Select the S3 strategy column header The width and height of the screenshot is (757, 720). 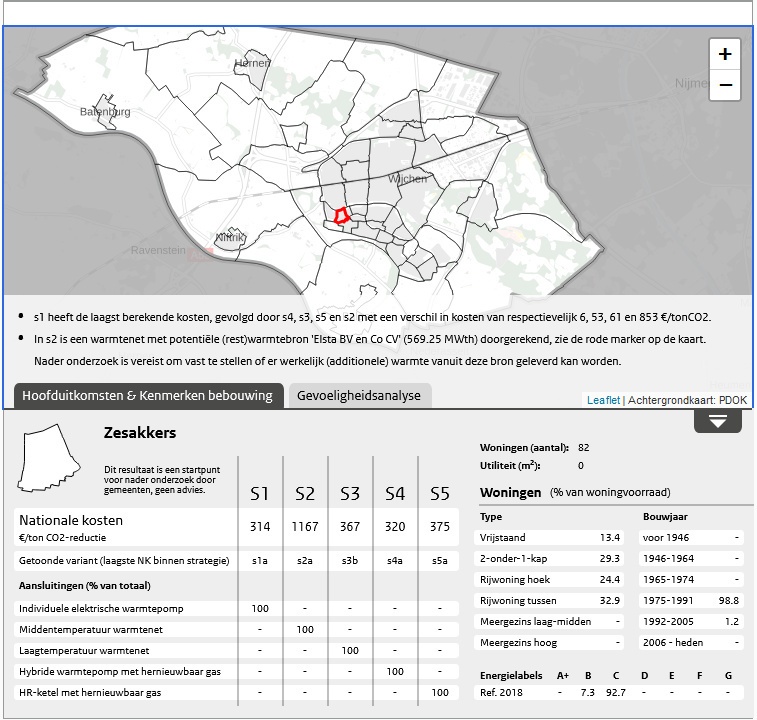[x=350, y=494]
